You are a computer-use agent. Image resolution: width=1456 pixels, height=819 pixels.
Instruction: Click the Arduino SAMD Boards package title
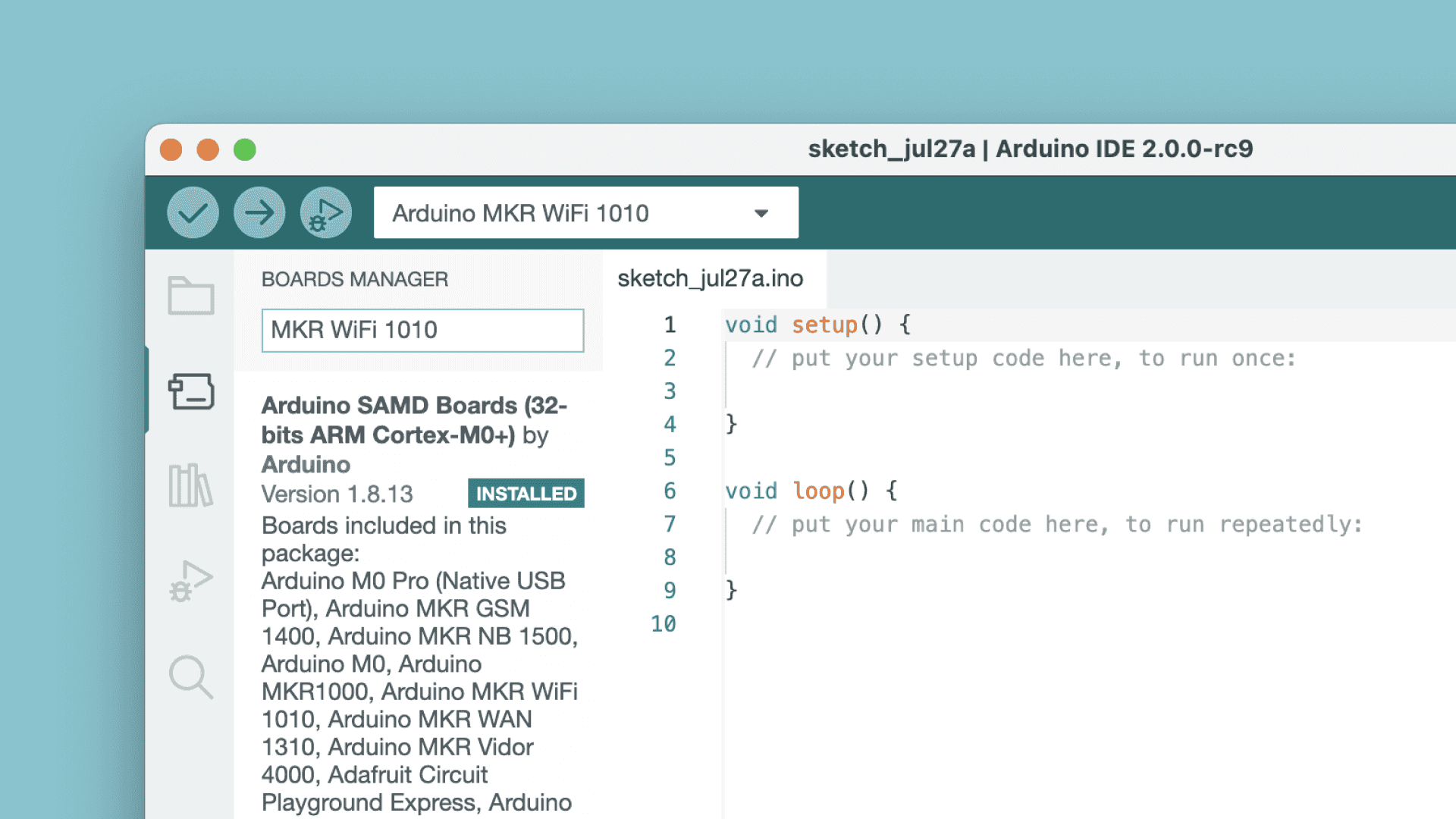pos(414,435)
